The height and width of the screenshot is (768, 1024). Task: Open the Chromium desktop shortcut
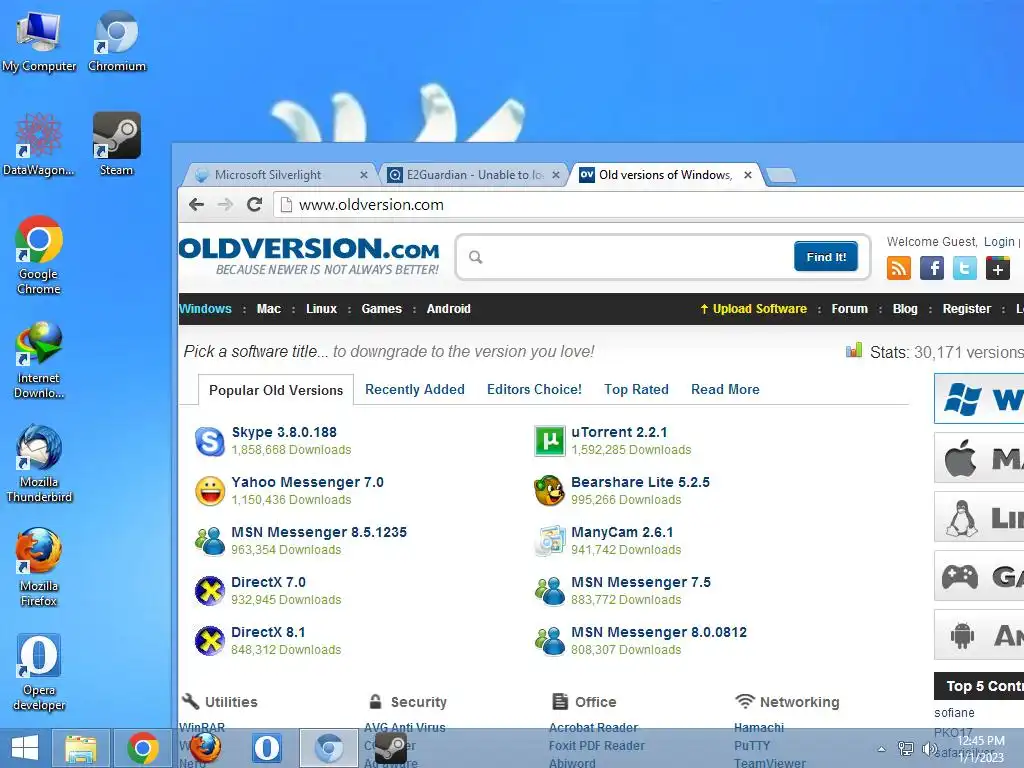(117, 42)
